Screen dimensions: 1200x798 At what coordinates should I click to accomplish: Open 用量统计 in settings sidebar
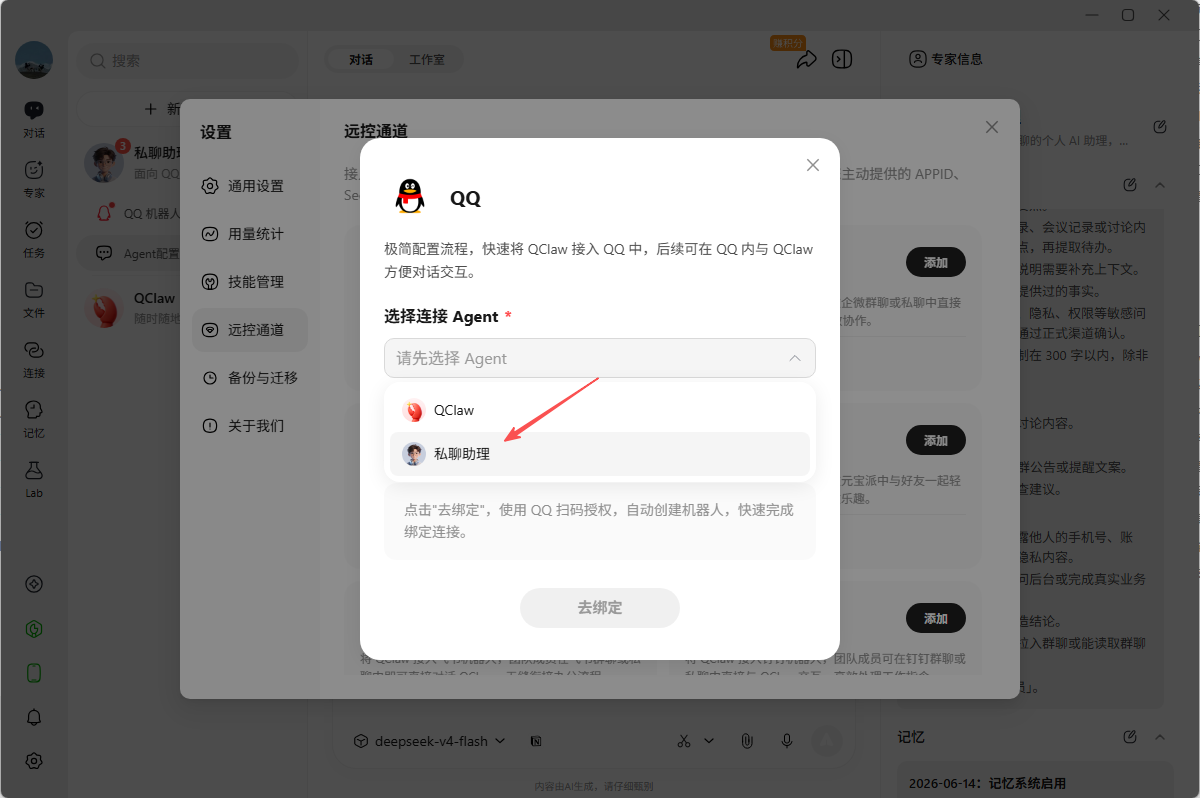[x=250, y=234]
